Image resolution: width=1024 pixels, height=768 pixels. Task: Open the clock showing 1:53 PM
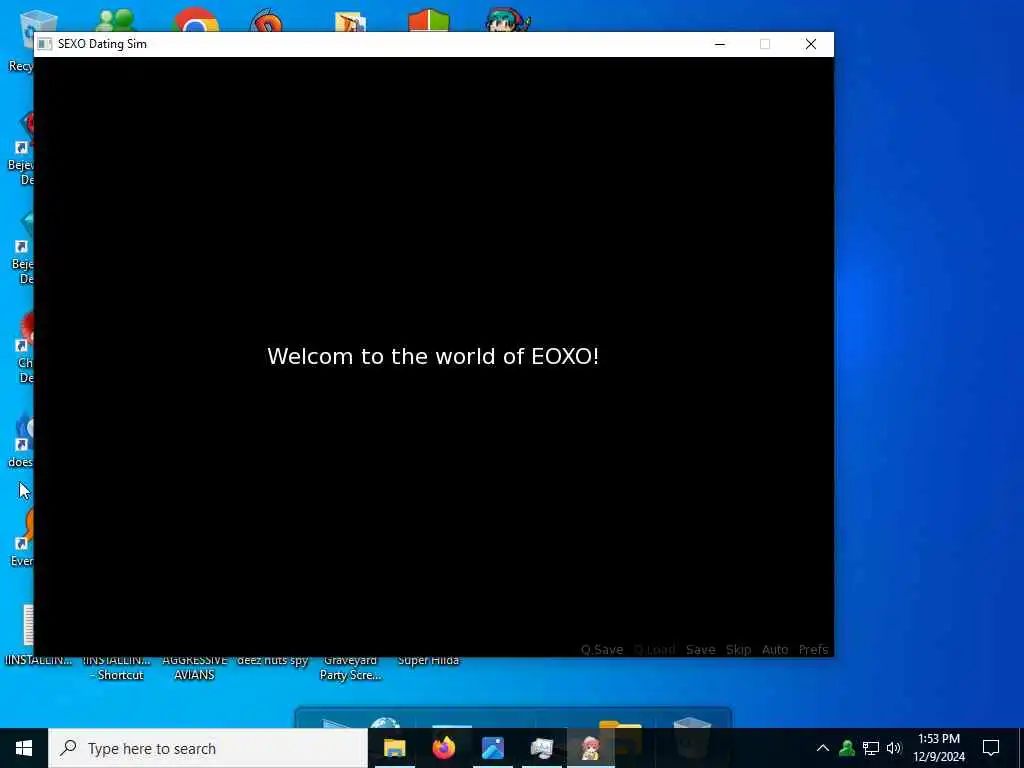tap(939, 748)
